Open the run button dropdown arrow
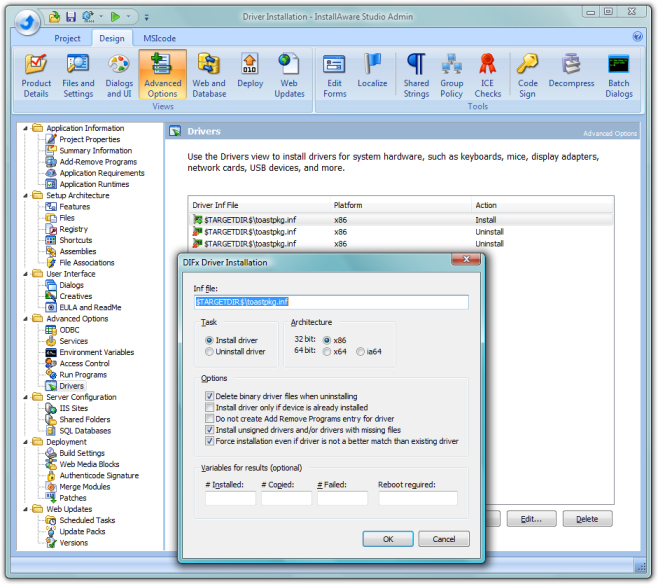 point(128,17)
